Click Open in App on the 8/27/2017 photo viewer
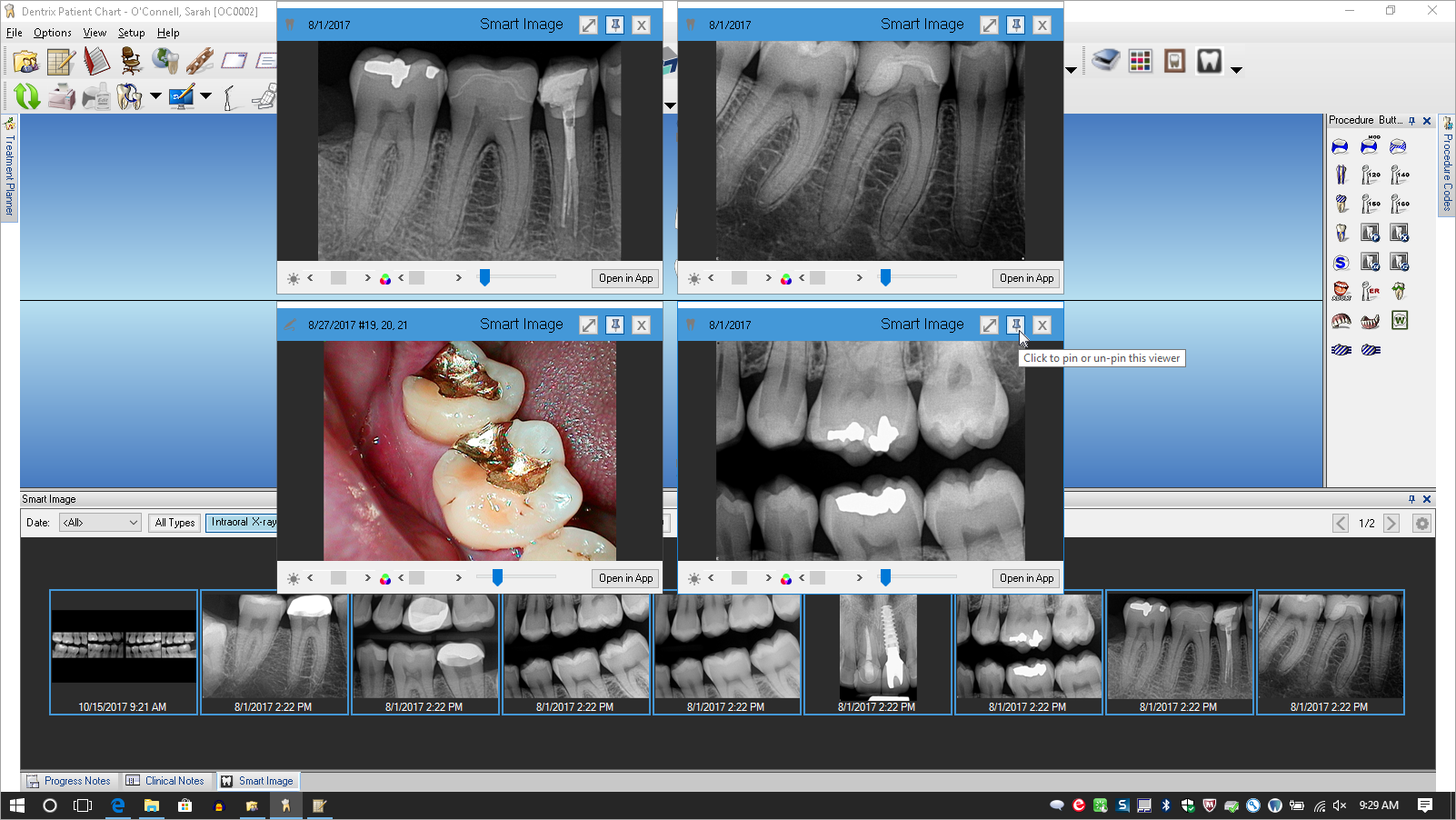 click(625, 577)
